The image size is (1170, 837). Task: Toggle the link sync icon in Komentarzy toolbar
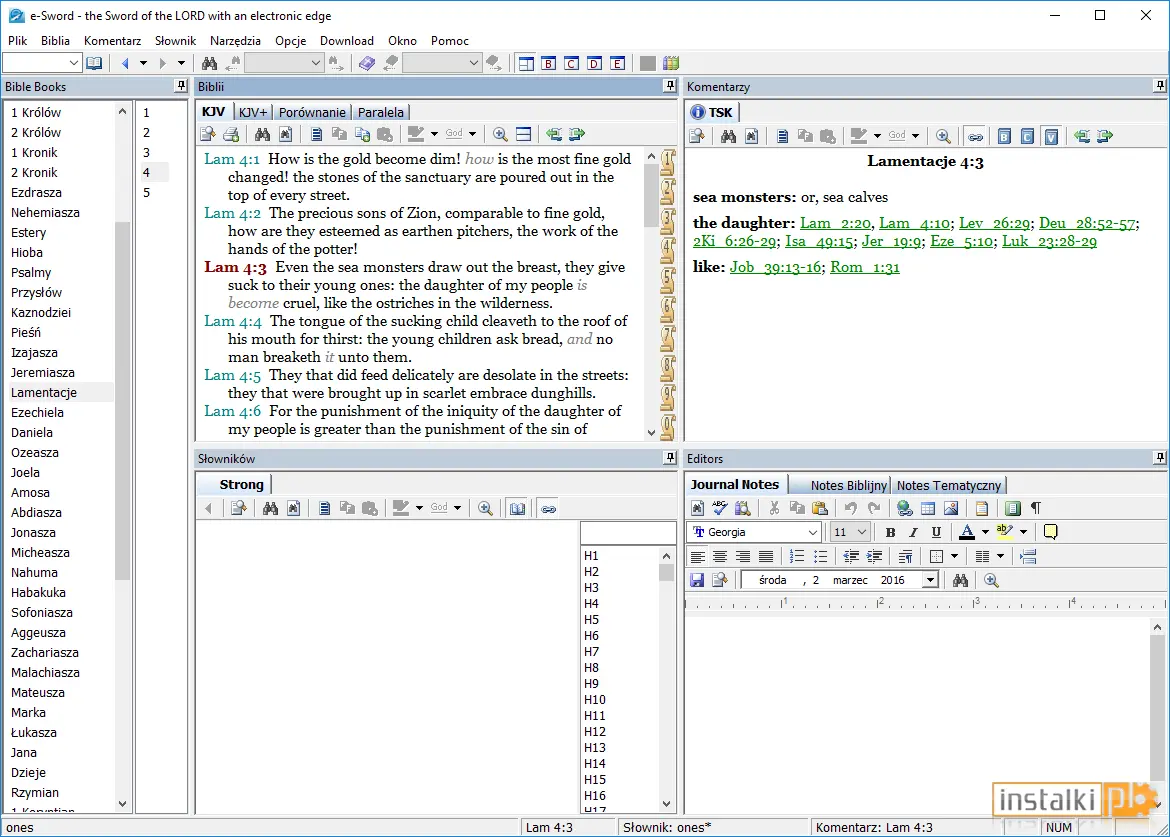[975, 136]
